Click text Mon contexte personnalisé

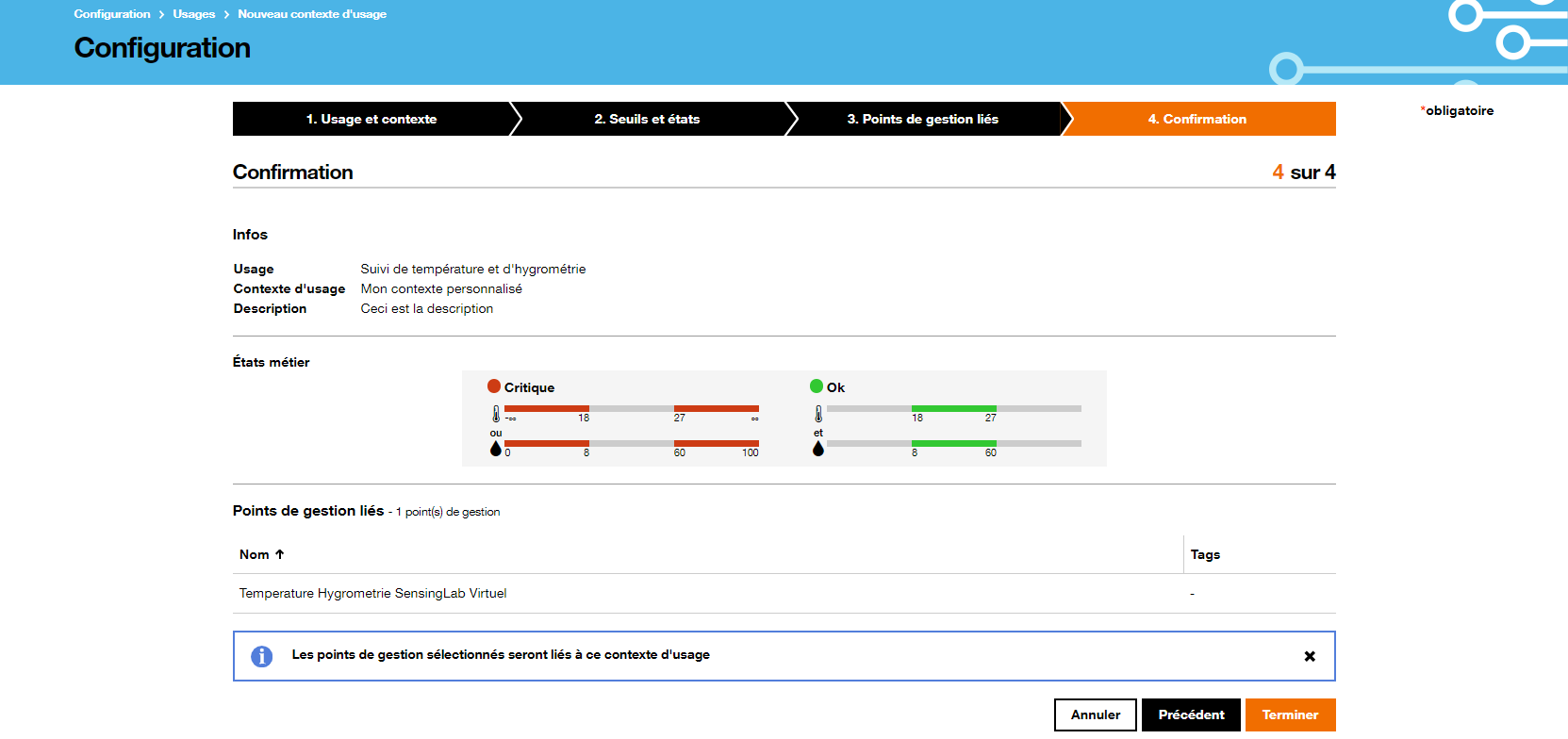pyautogui.click(x=441, y=288)
